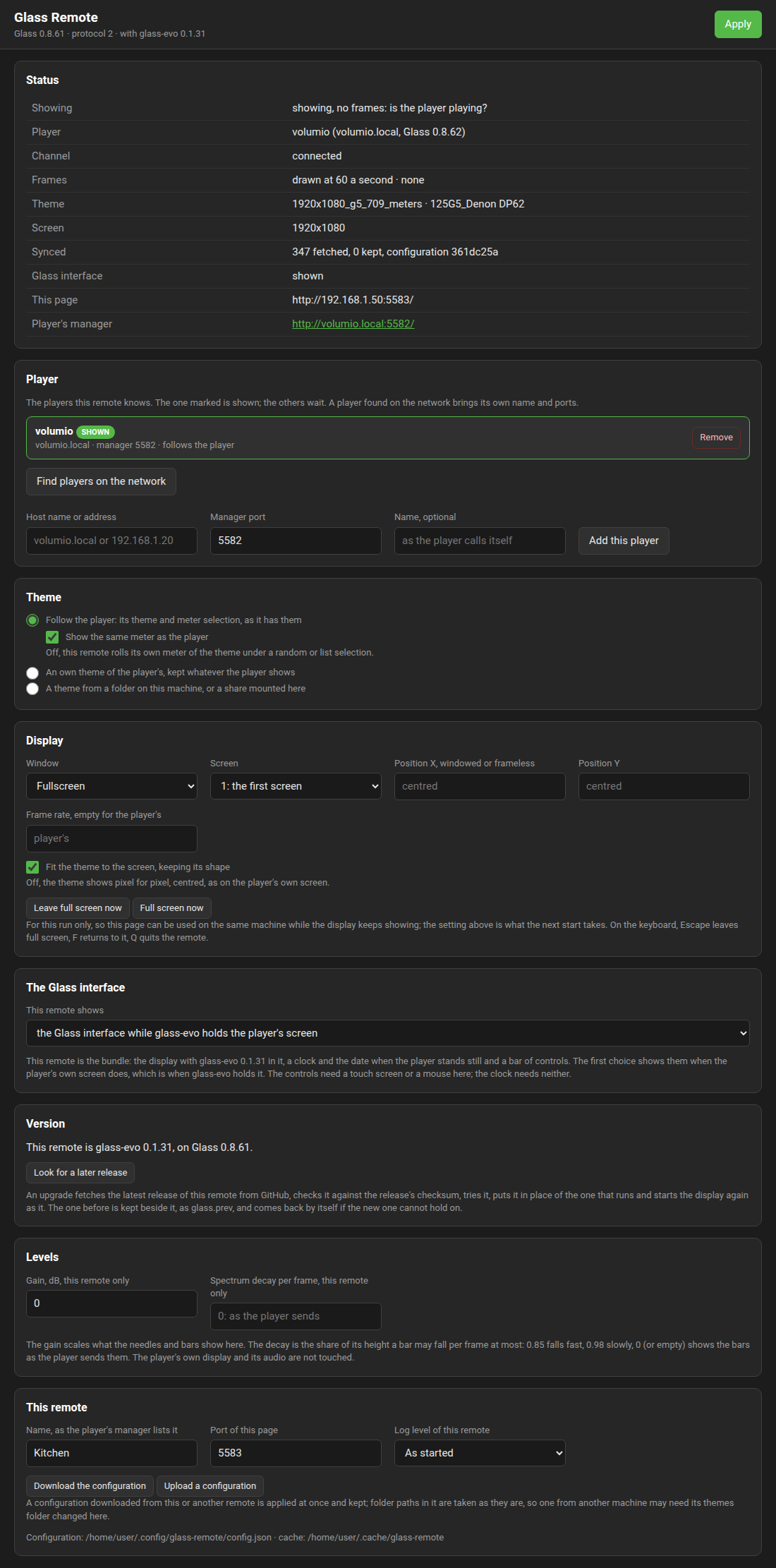This screenshot has height=1568, width=776.
Task: Click the Player value volumio (volumio.local, Glass 0.8.62)
Action: tap(379, 132)
